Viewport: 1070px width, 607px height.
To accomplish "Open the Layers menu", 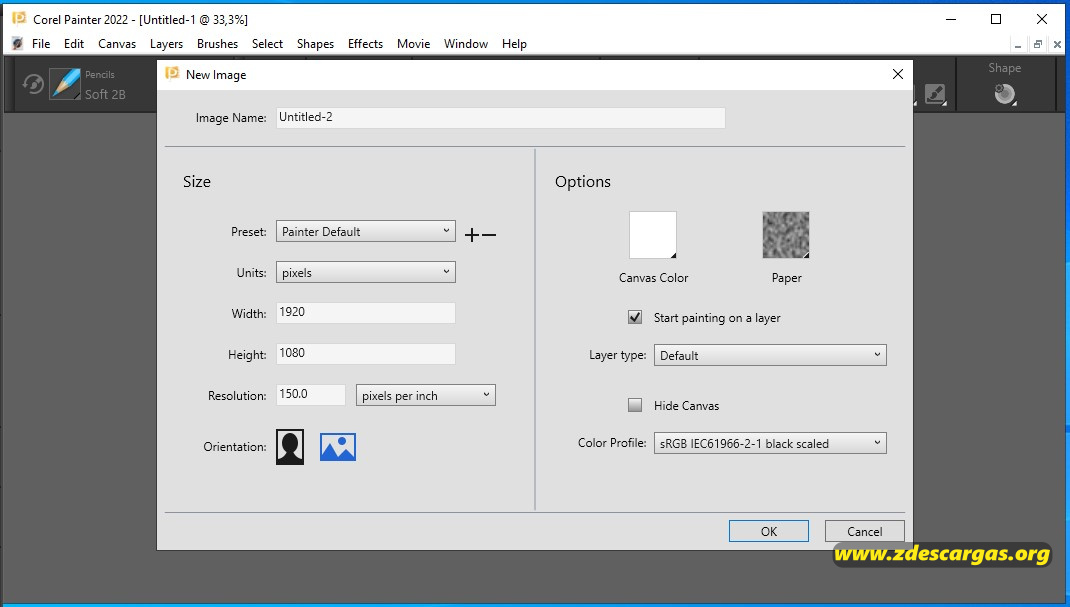I will [x=167, y=44].
